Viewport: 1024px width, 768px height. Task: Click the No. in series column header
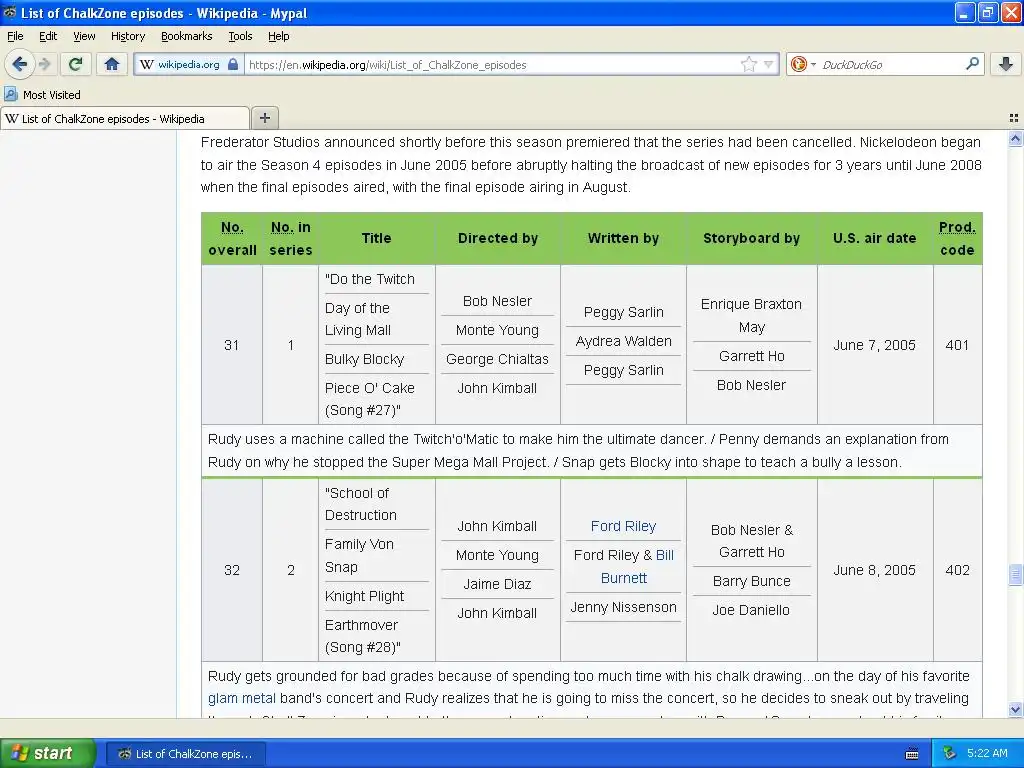(291, 238)
